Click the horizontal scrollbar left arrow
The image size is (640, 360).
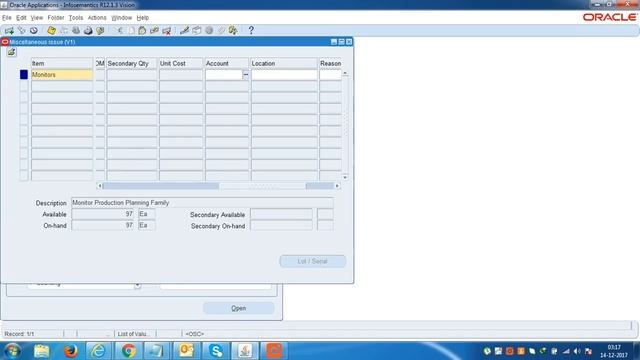click(100, 186)
